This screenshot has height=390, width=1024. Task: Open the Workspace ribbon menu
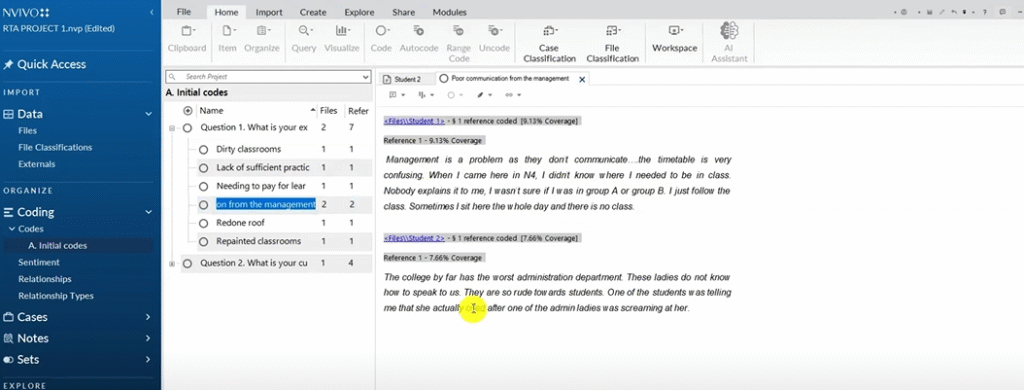675,39
